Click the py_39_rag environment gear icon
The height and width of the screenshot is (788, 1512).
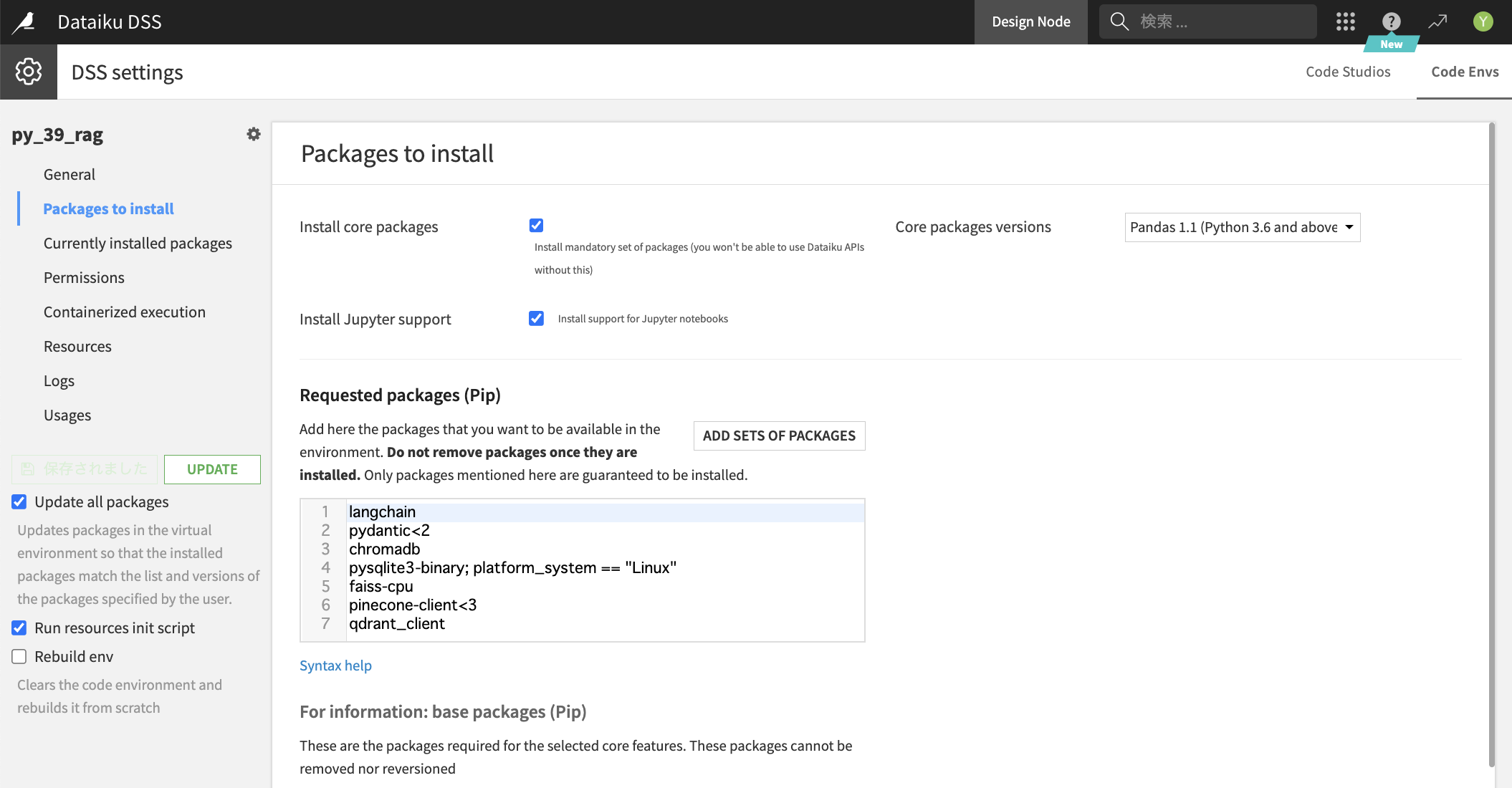point(254,134)
